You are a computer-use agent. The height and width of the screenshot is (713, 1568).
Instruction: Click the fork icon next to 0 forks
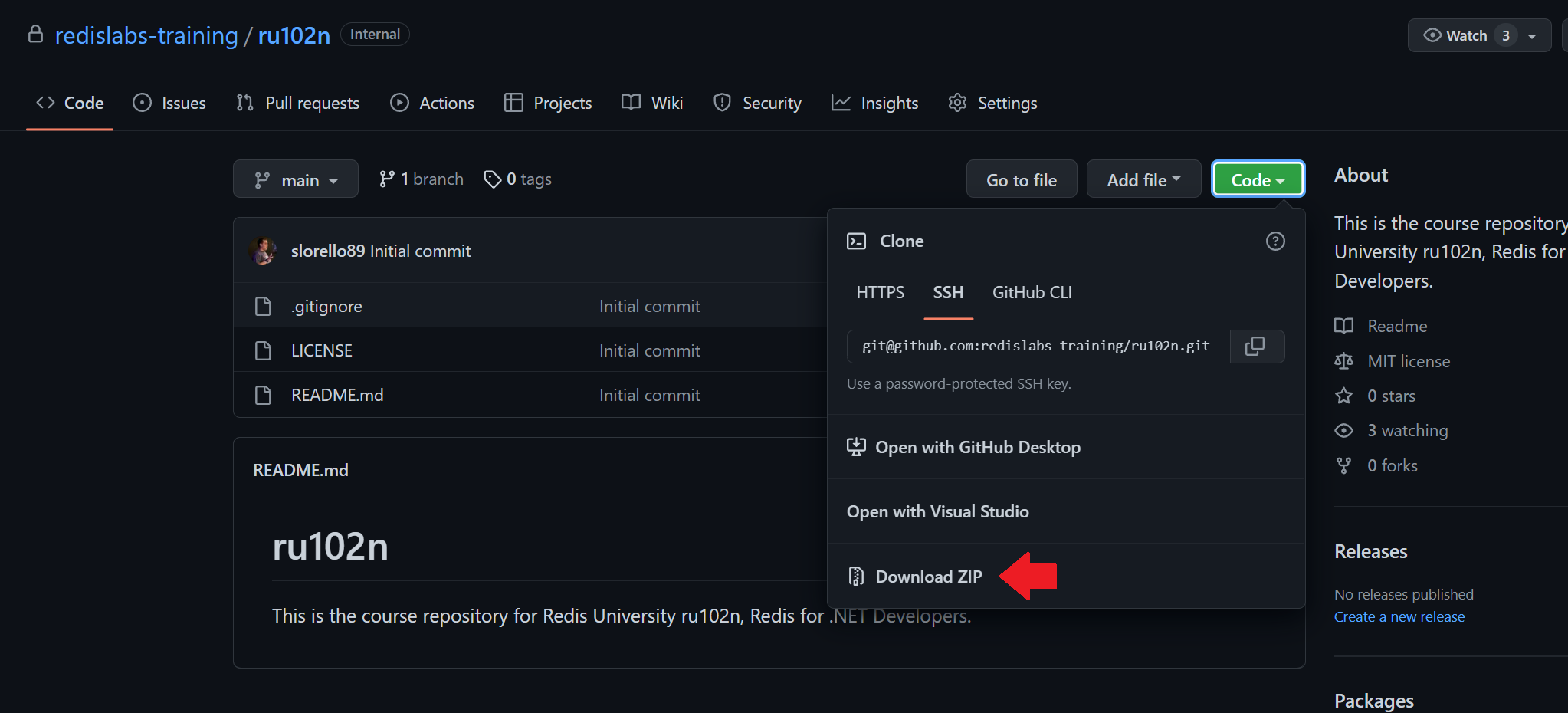1343,465
